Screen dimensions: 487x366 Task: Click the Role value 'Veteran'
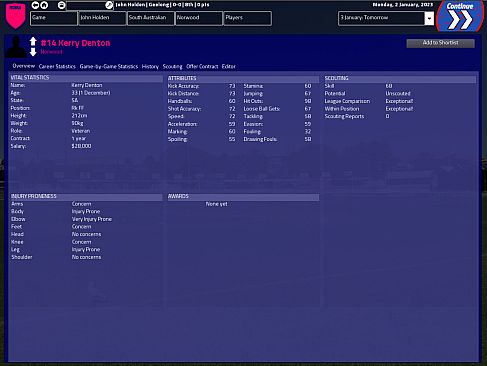click(x=81, y=131)
